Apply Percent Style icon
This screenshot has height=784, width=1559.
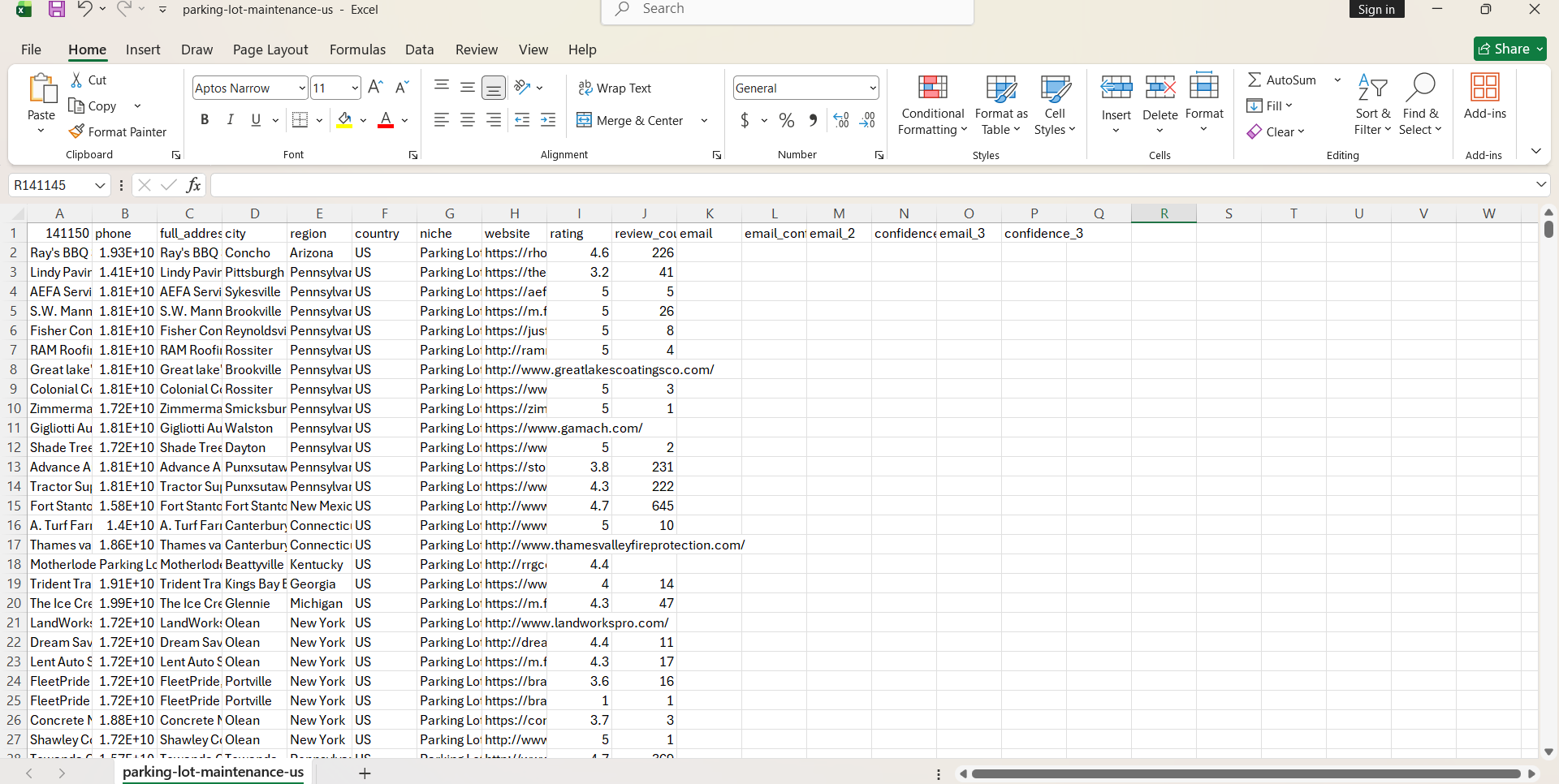(787, 120)
